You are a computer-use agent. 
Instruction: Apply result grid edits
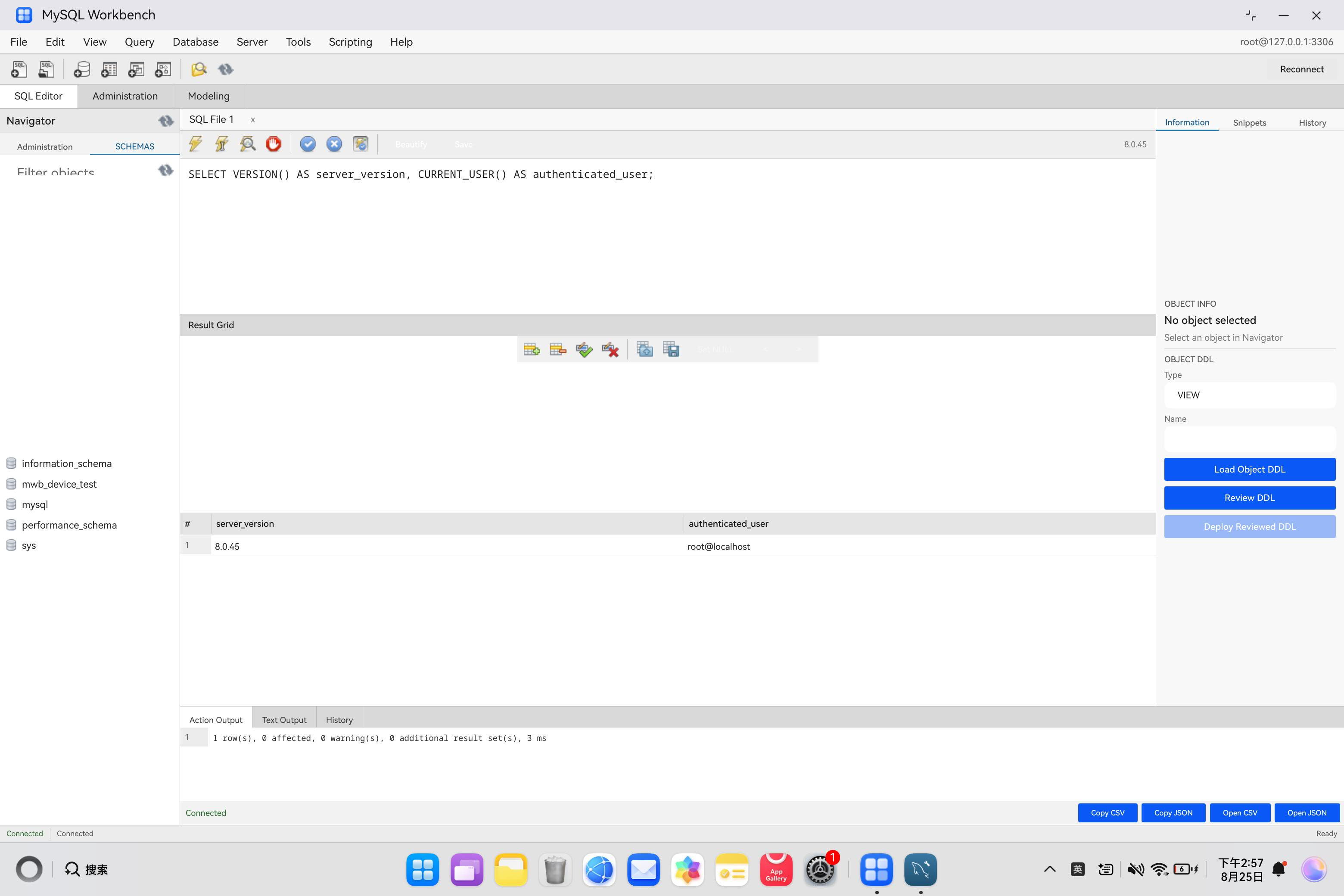coord(584,349)
